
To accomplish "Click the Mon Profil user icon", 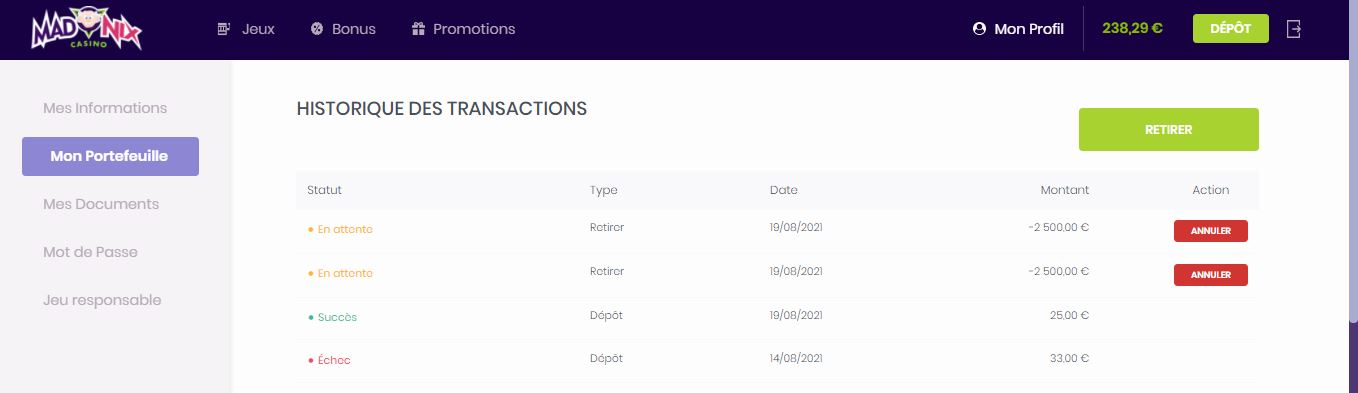I will (x=979, y=29).
